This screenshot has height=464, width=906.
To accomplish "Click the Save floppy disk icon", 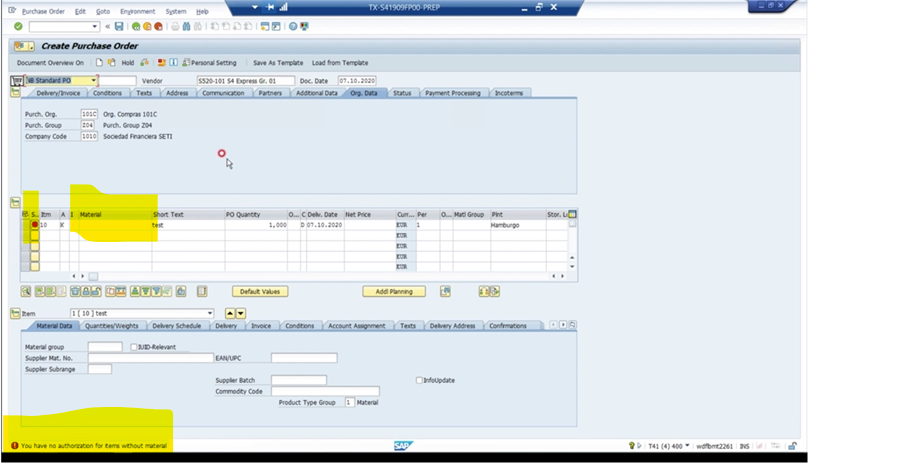I will (119, 27).
